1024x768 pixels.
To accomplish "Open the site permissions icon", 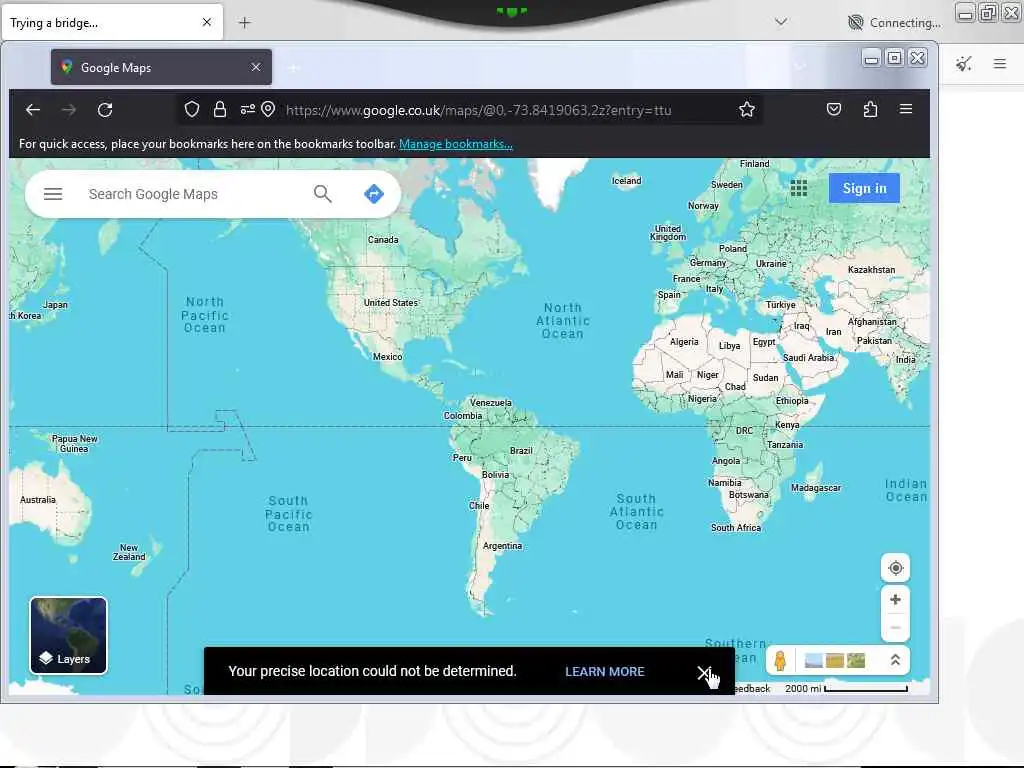I will pyautogui.click(x=247, y=110).
